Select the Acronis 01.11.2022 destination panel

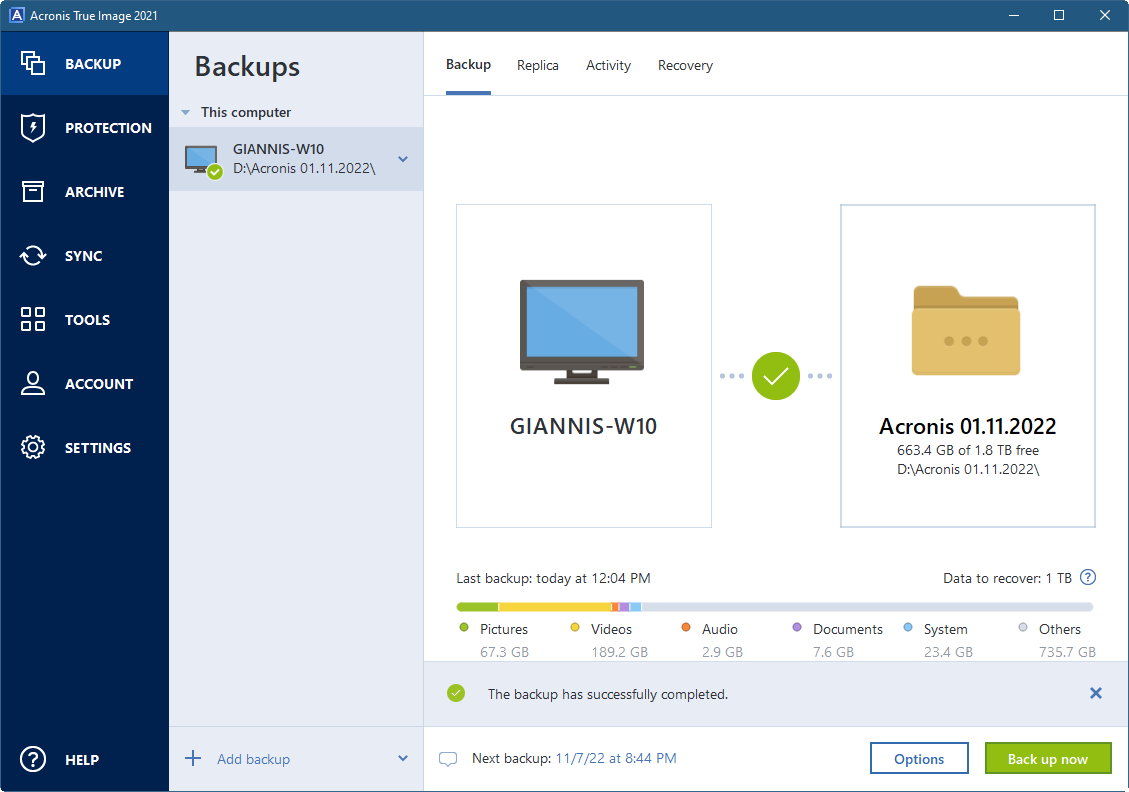pyautogui.click(x=968, y=366)
